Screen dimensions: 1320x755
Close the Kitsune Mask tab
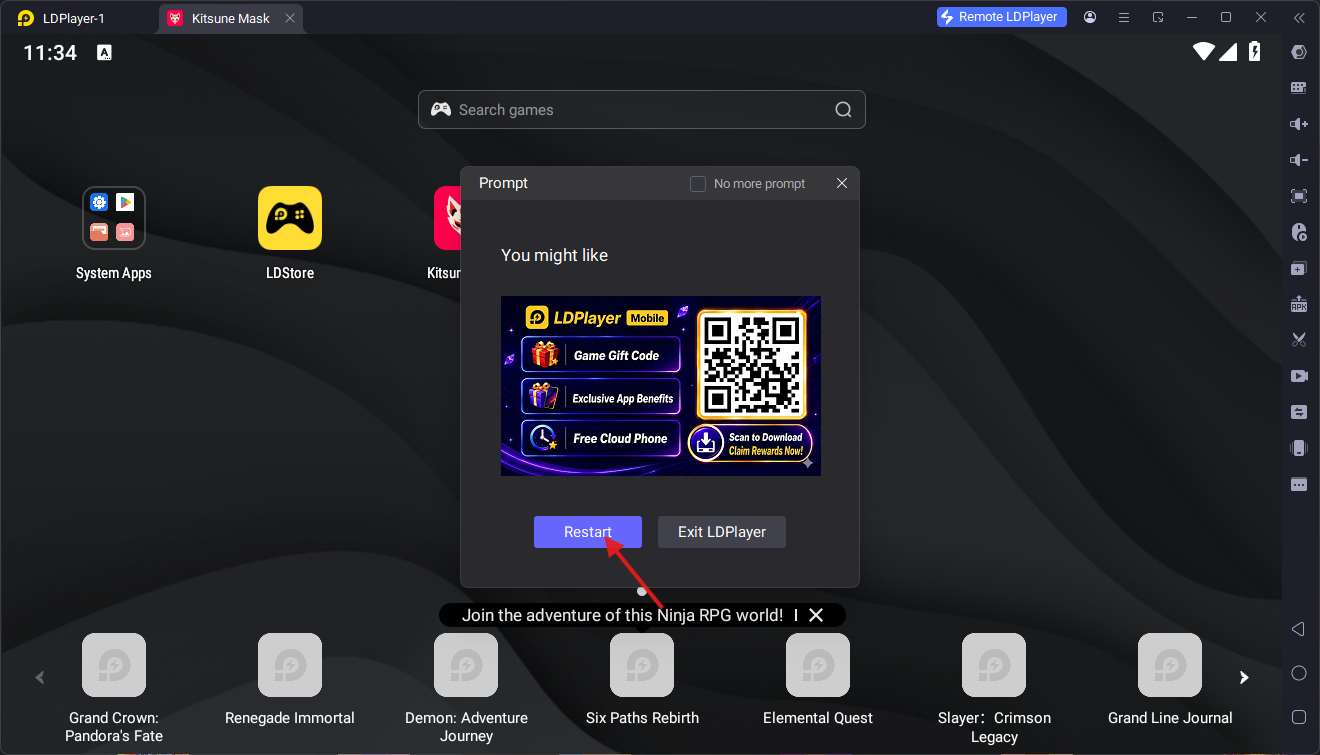tap(290, 18)
